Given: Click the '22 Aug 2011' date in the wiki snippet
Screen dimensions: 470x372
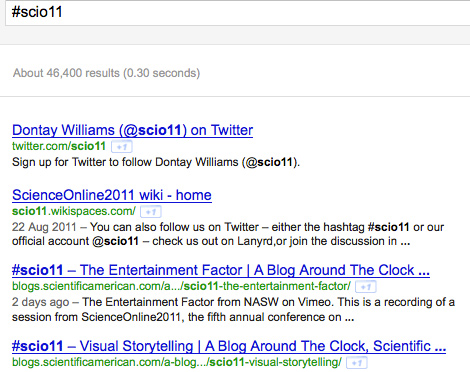Looking at the screenshot, I should 44,227.
